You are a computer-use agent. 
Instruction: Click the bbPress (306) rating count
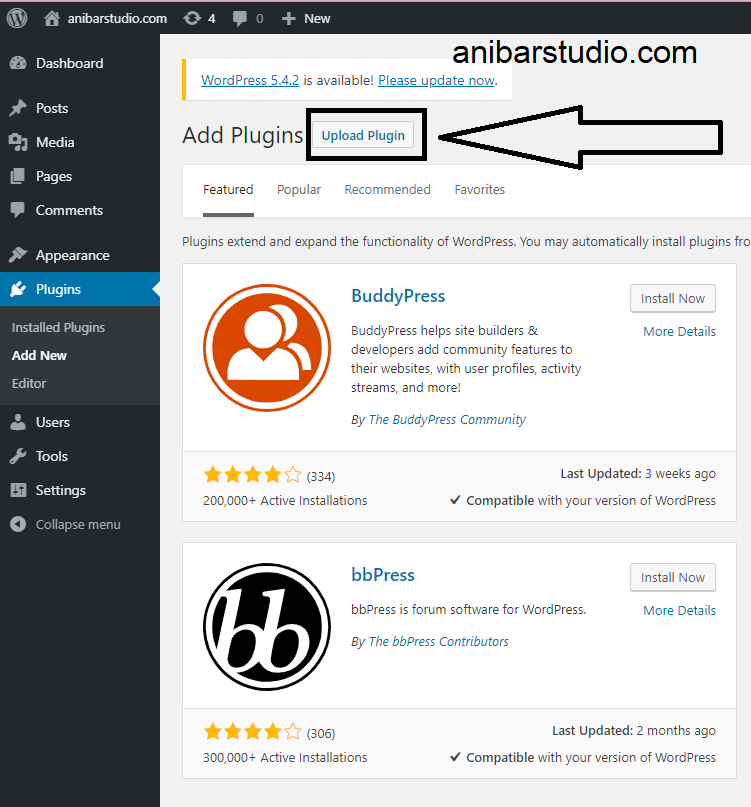pyautogui.click(x=321, y=733)
